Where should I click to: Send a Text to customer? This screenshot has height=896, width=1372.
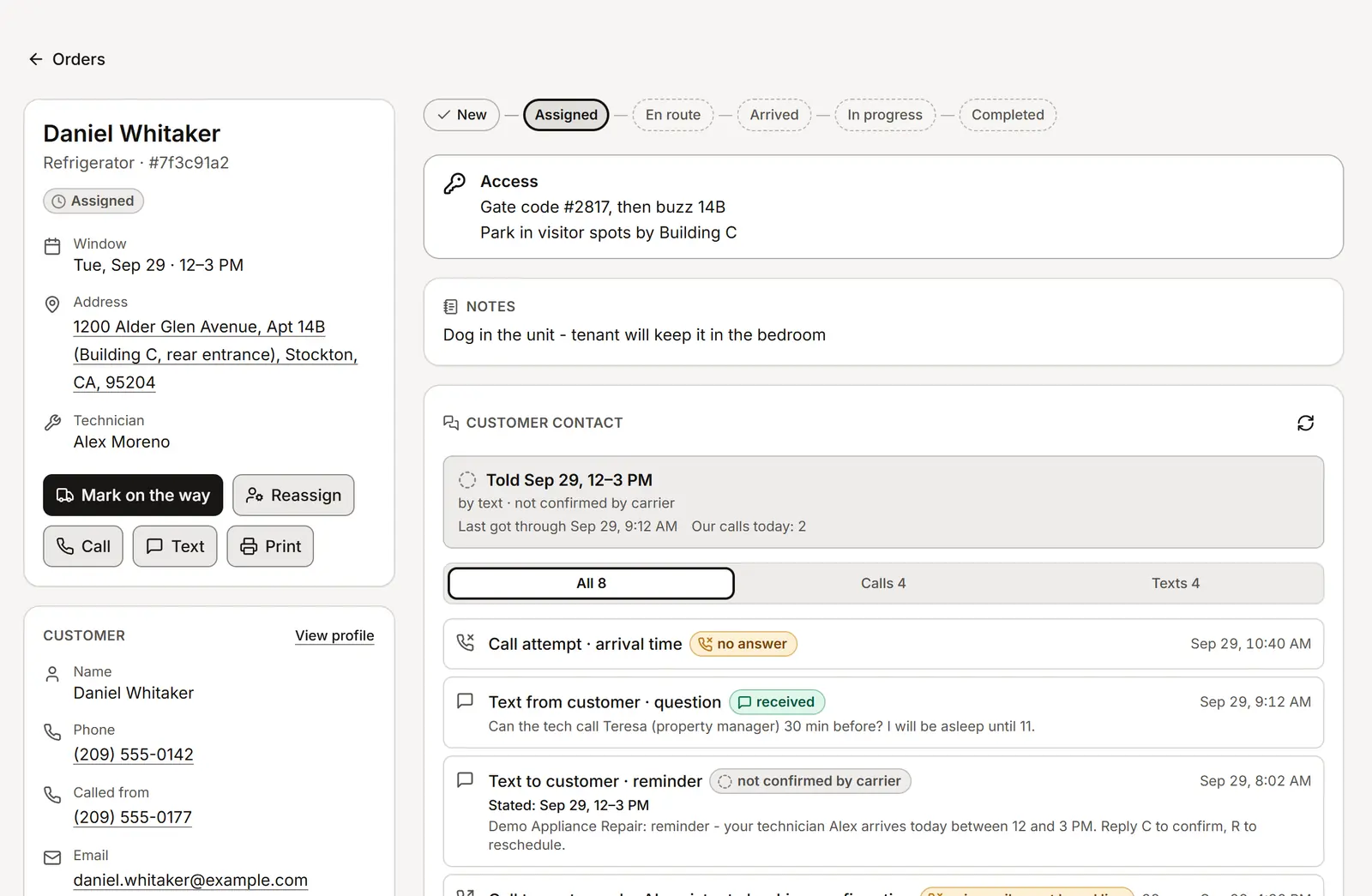(175, 546)
